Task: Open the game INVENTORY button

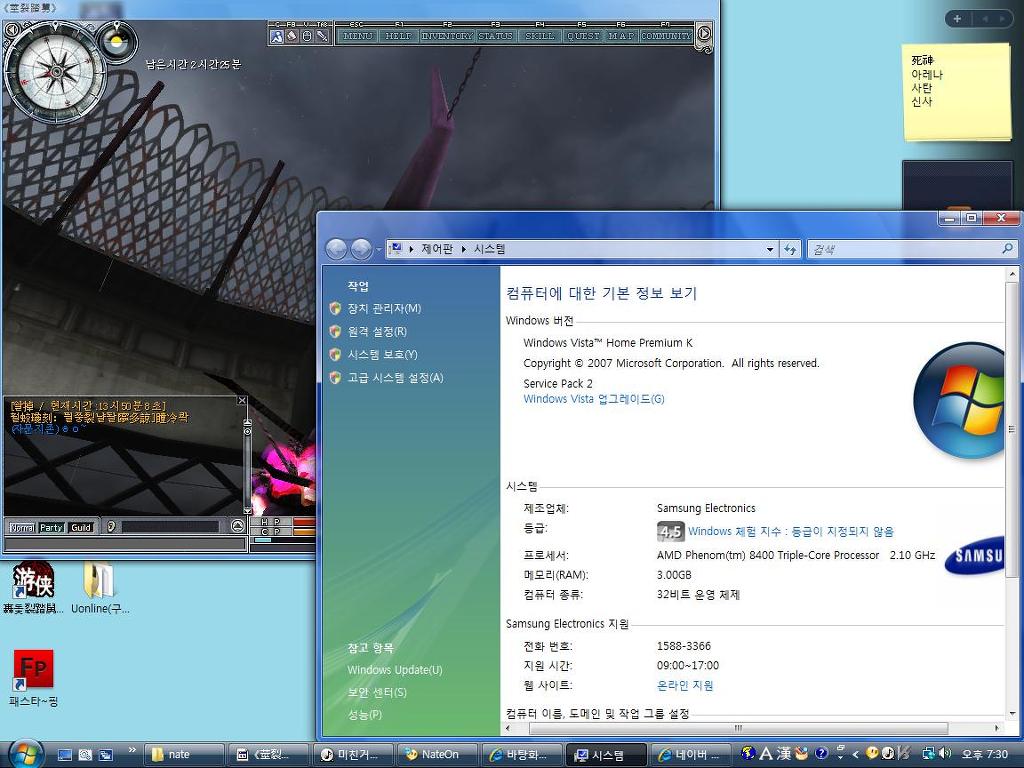Action: [x=447, y=36]
